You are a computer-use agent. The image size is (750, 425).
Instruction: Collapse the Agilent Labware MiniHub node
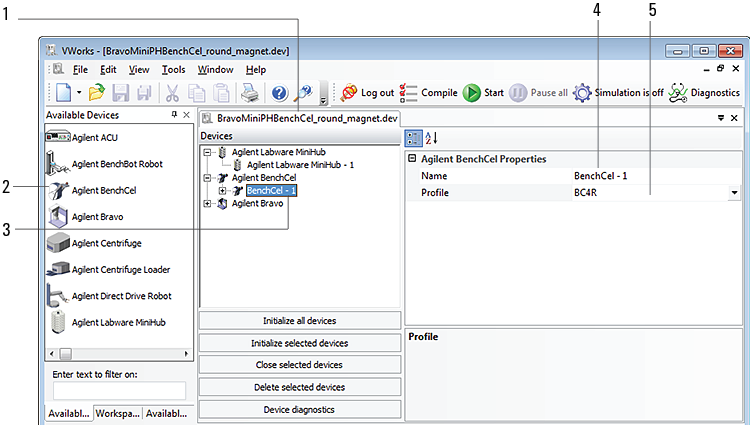(x=208, y=152)
